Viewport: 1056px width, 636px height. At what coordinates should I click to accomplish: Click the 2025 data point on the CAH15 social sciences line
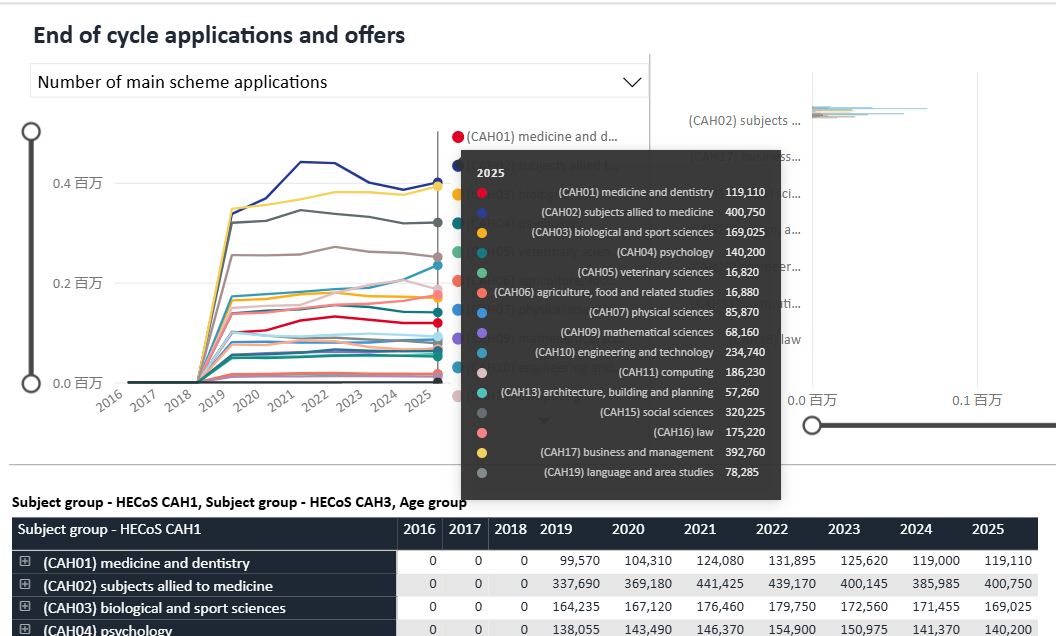point(437,222)
